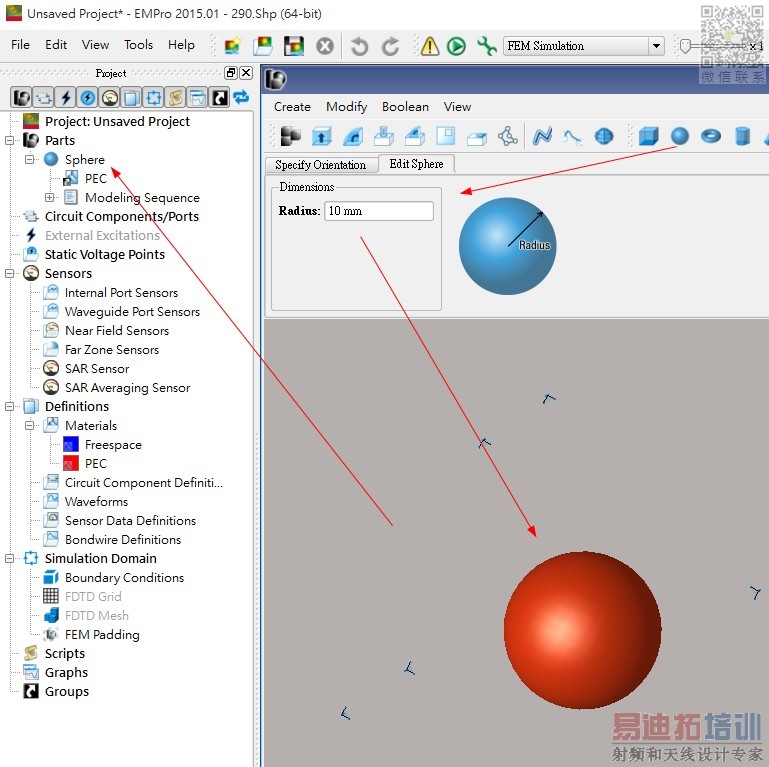This screenshot has height=767, width=769.
Task: Click the green wrench setup icon
Action: [486, 46]
